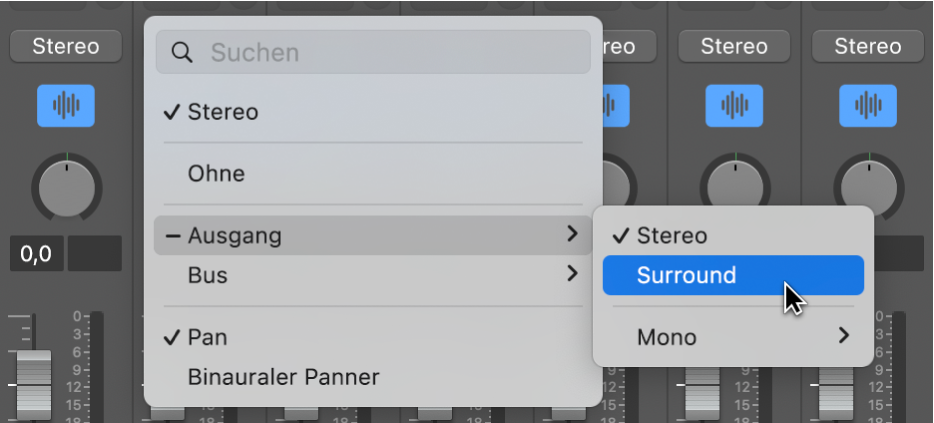This screenshot has width=934, height=423.
Task: Expand the Mono submenu arrow
Action: (843, 336)
